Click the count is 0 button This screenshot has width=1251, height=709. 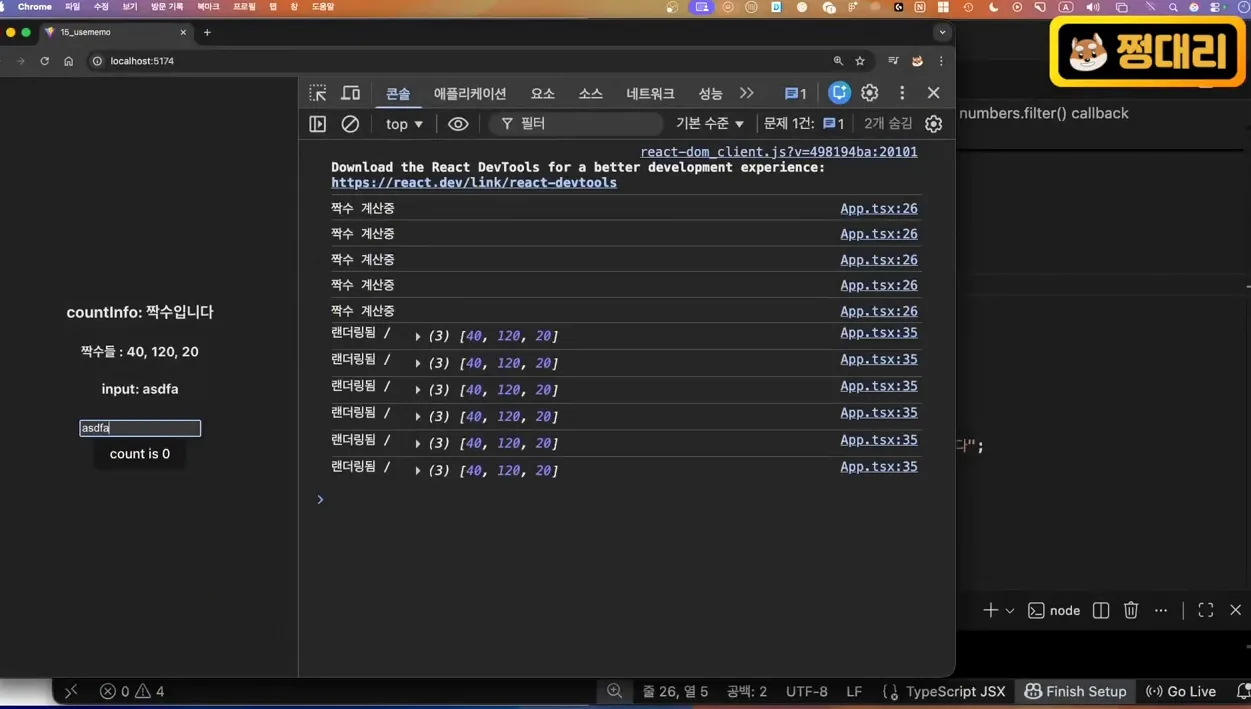(140, 454)
